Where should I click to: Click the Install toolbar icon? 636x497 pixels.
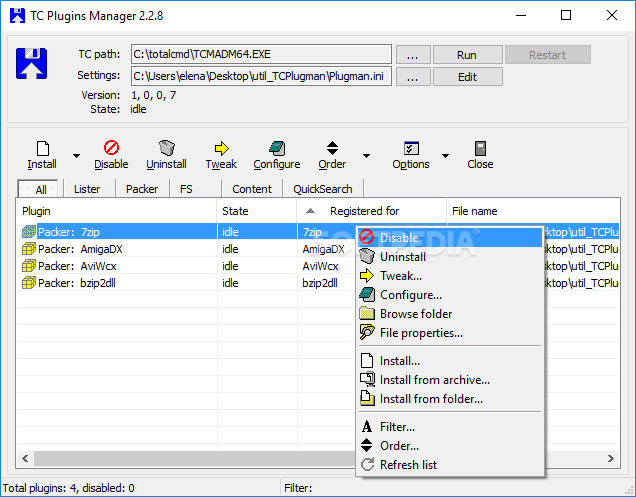(43, 148)
